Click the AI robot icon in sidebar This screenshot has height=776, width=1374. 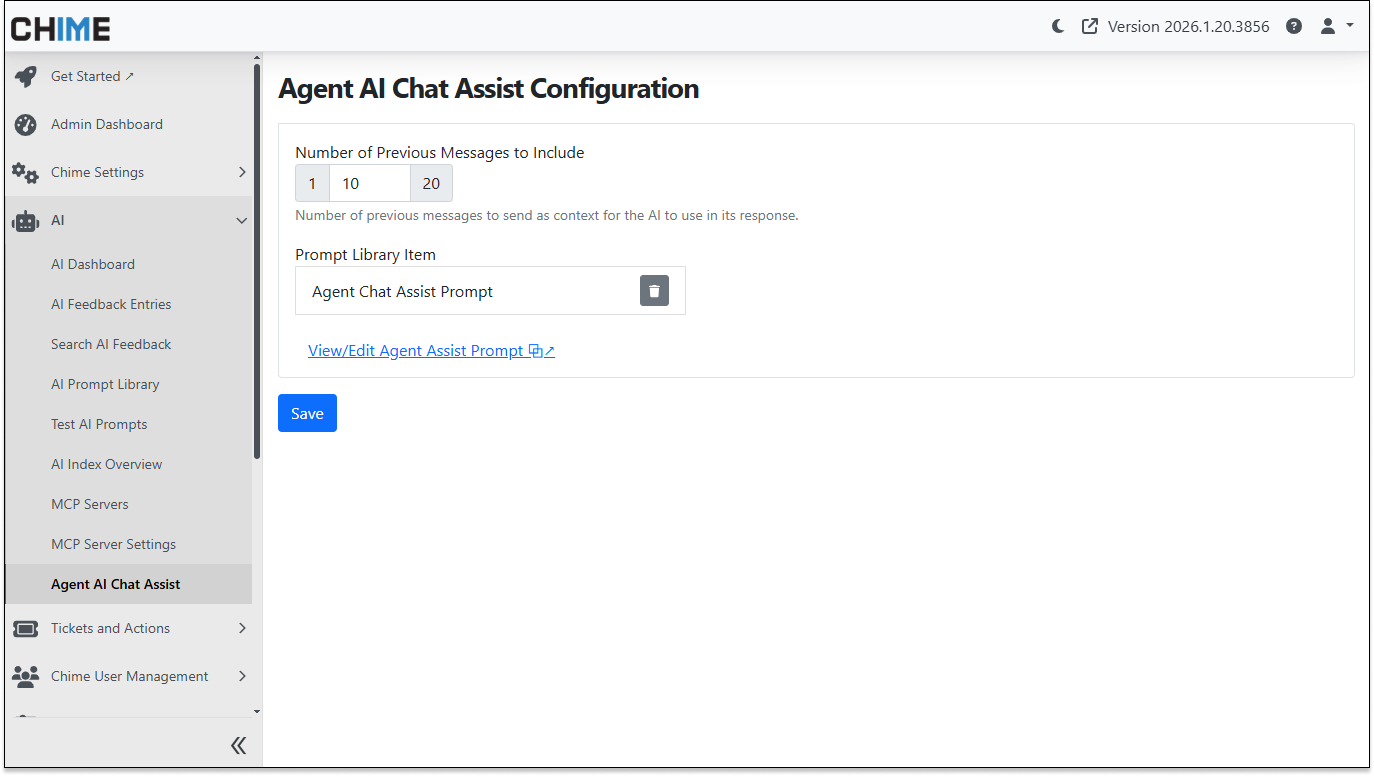pyautogui.click(x=26, y=221)
